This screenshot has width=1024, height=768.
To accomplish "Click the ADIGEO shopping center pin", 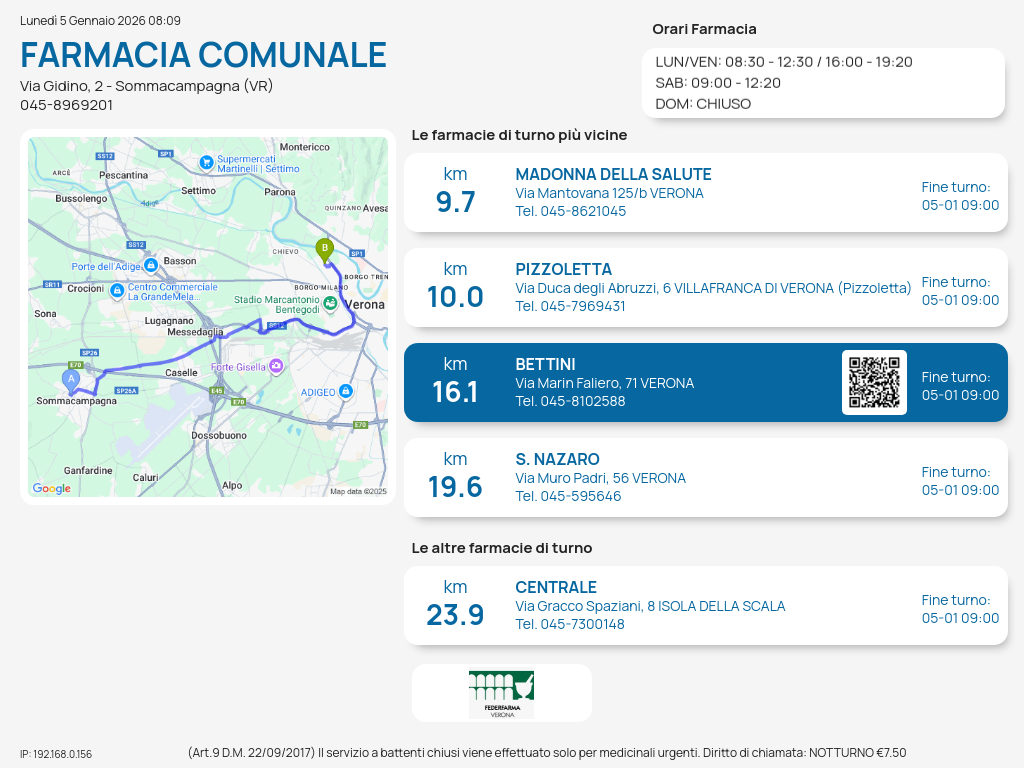I will [x=346, y=391].
